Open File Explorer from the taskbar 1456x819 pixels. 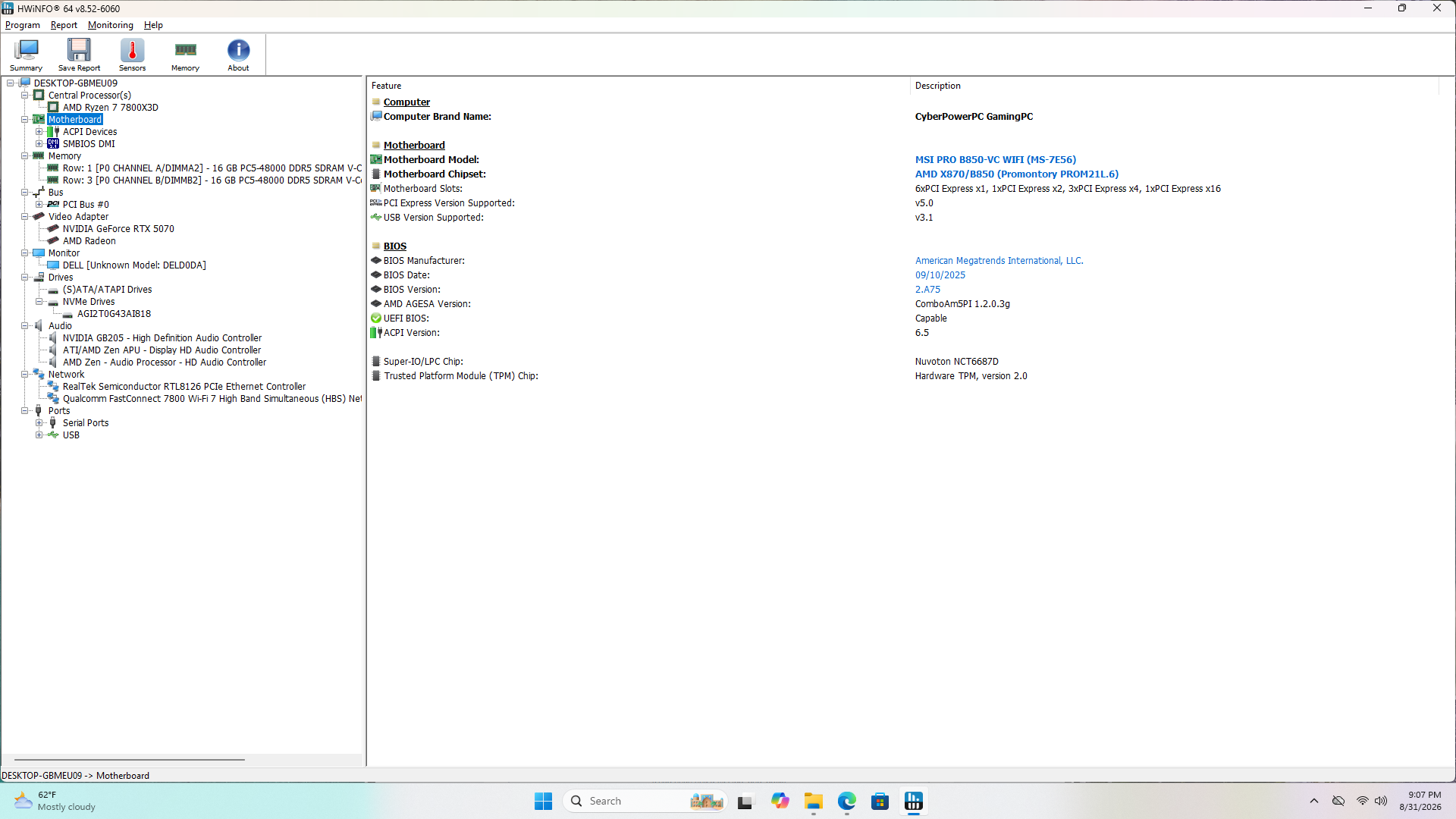(814, 801)
